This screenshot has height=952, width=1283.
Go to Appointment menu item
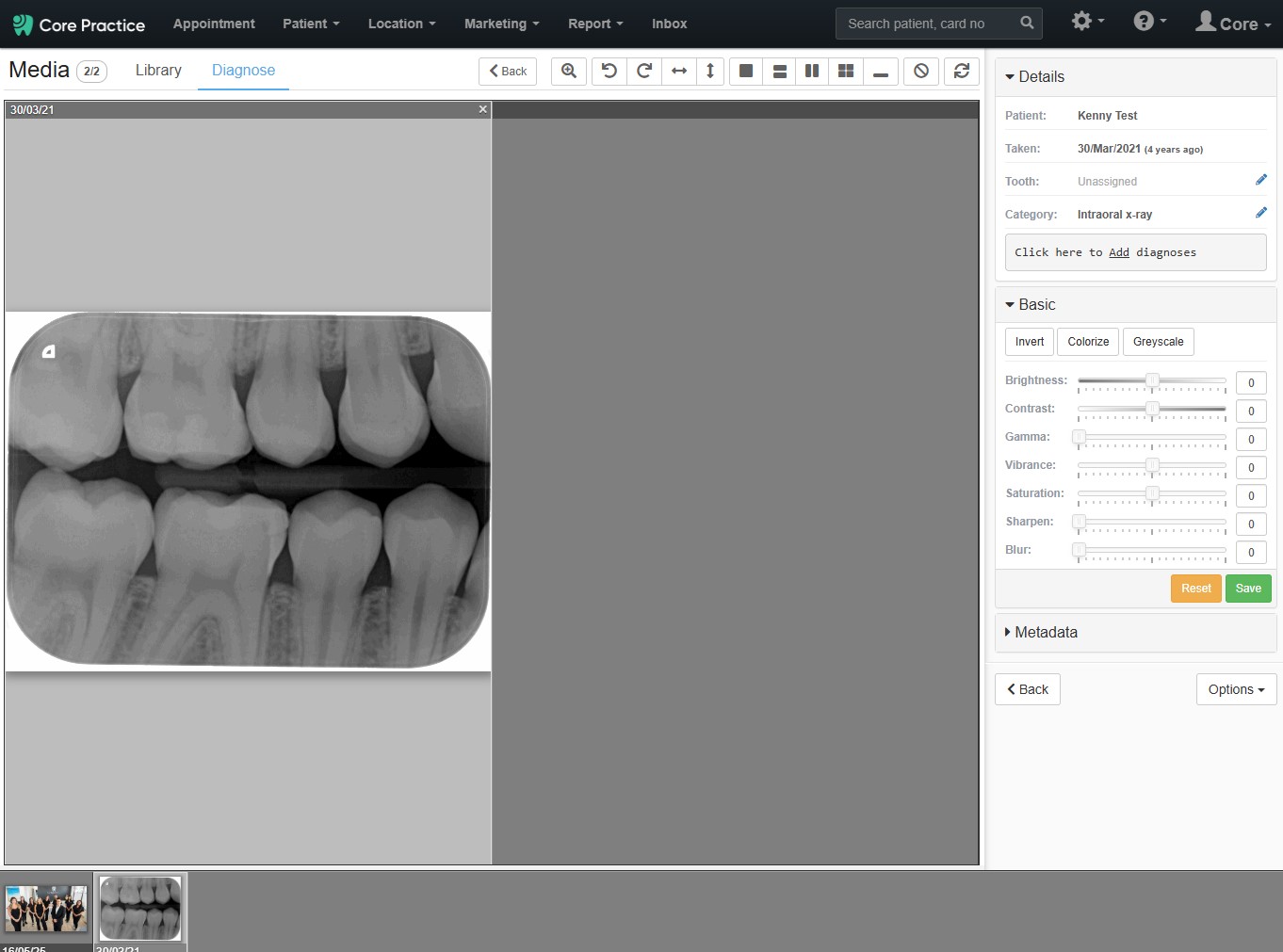pyautogui.click(x=214, y=24)
